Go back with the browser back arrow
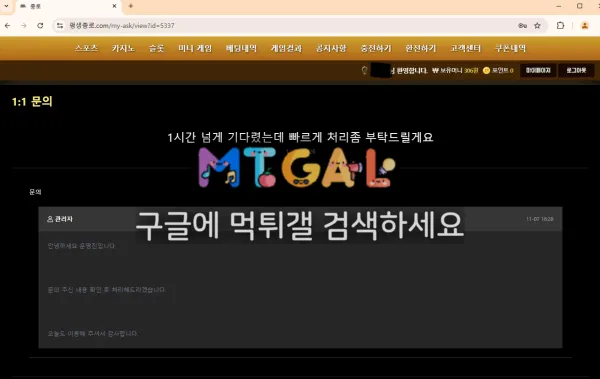Image resolution: width=600 pixels, height=379 pixels. (8, 26)
